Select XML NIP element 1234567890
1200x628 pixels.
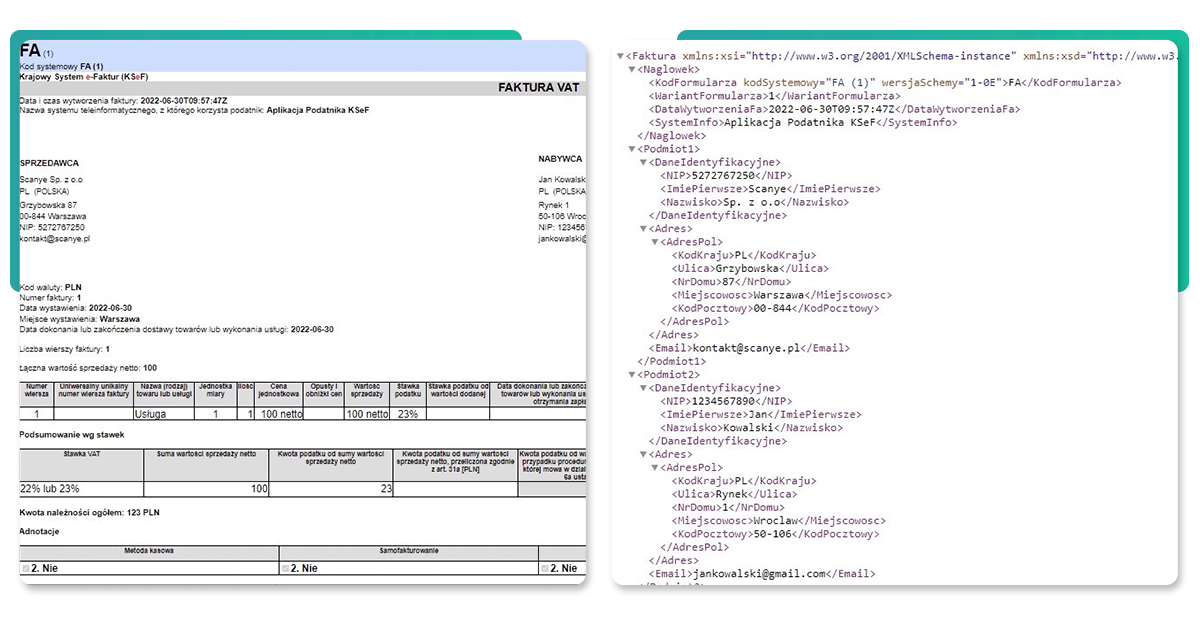[x=727, y=401]
